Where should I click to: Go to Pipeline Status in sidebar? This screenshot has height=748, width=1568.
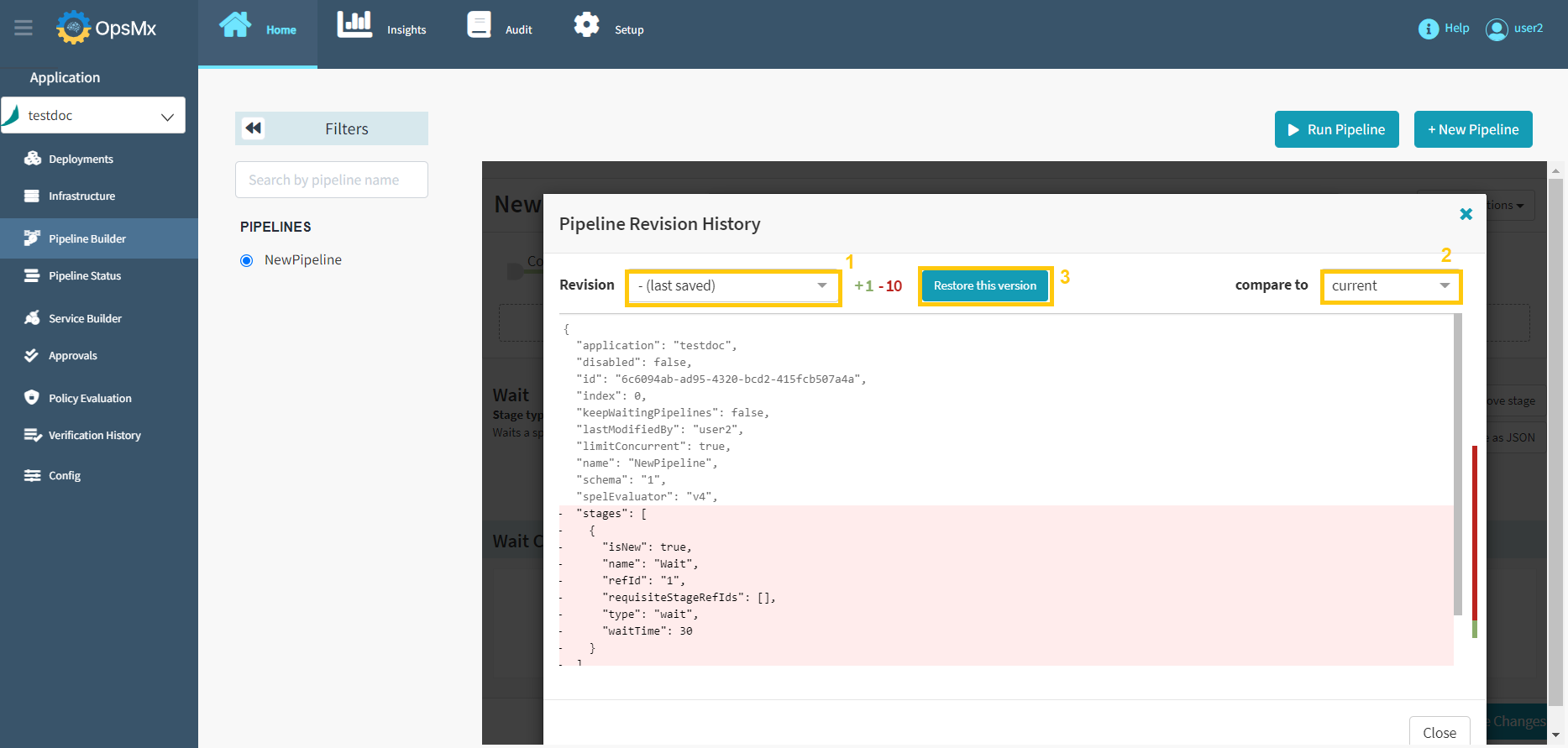click(x=85, y=276)
